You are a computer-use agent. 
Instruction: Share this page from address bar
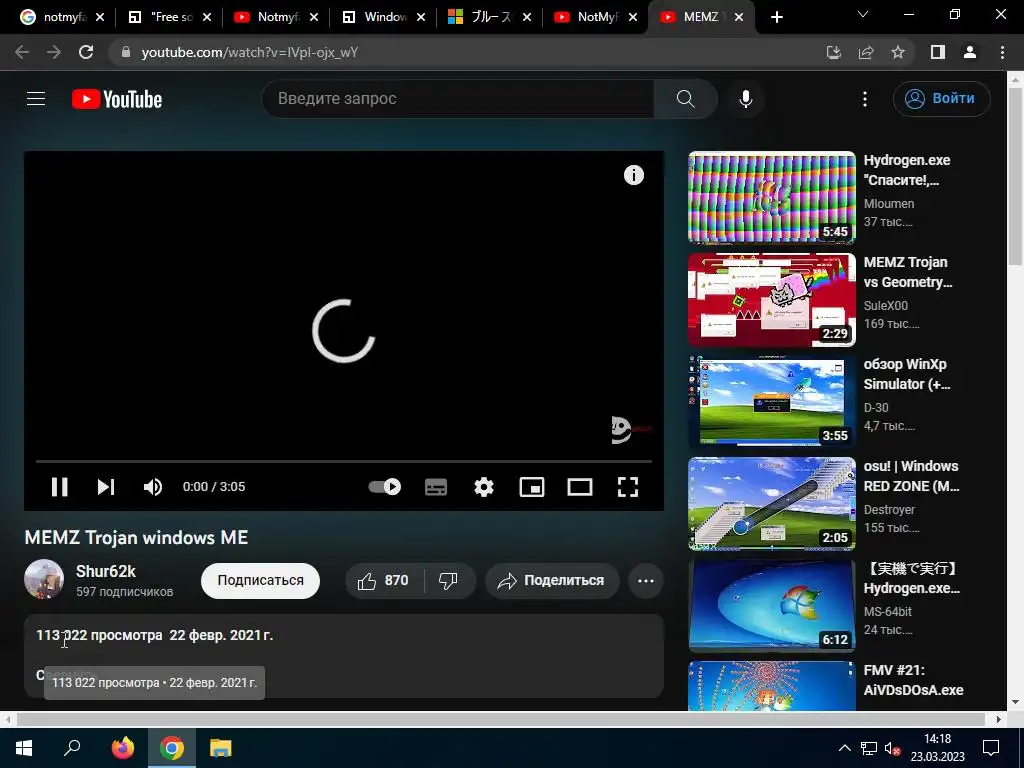coord(866,52)
